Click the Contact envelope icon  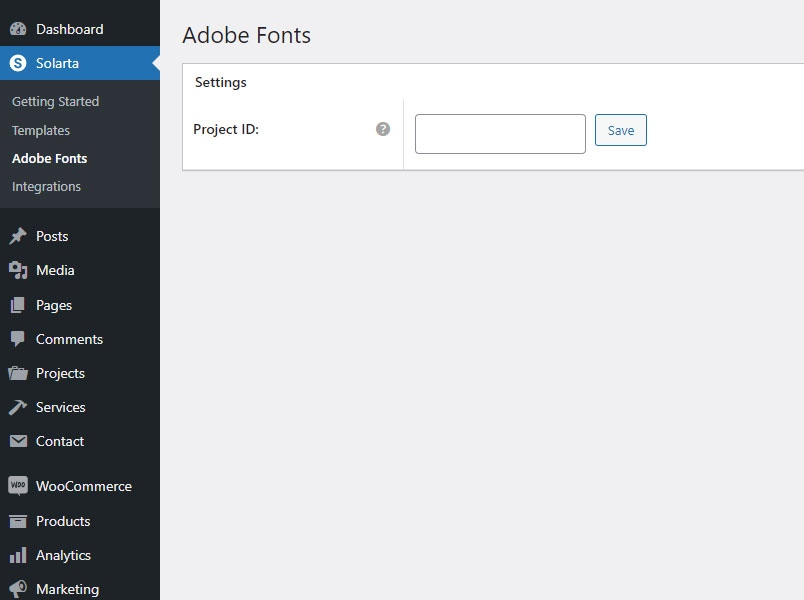18,441
